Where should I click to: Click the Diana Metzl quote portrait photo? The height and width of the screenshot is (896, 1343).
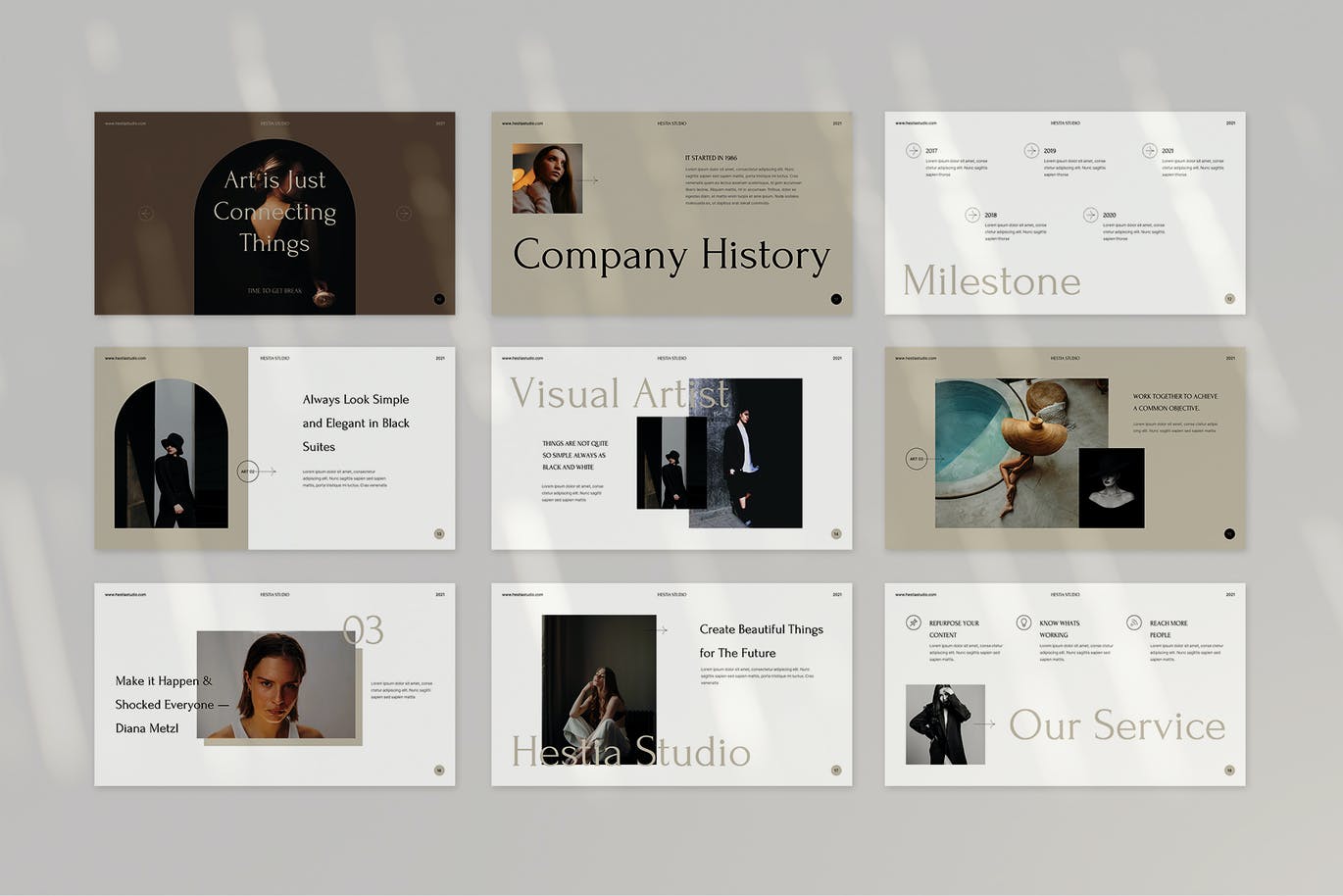coord(276,685)
